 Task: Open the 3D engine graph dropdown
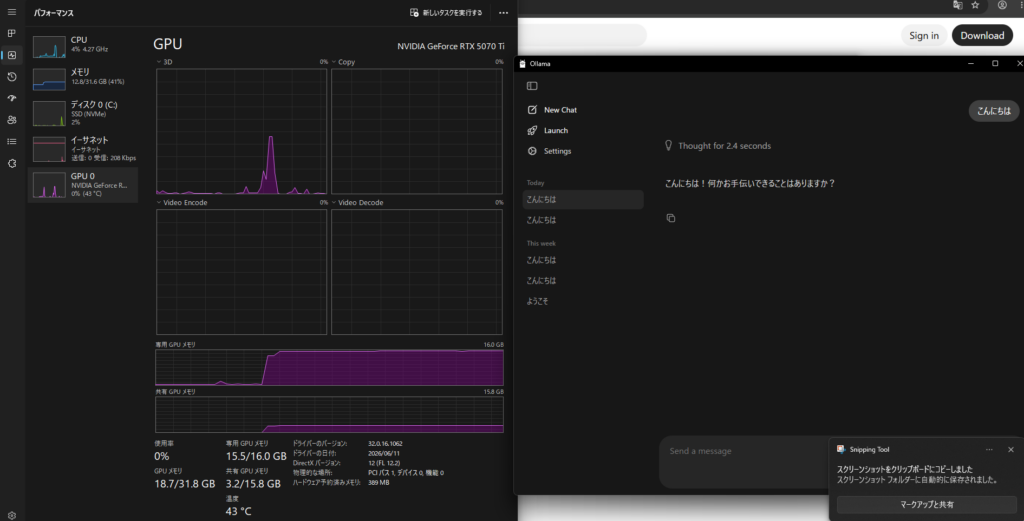[159, 62]
